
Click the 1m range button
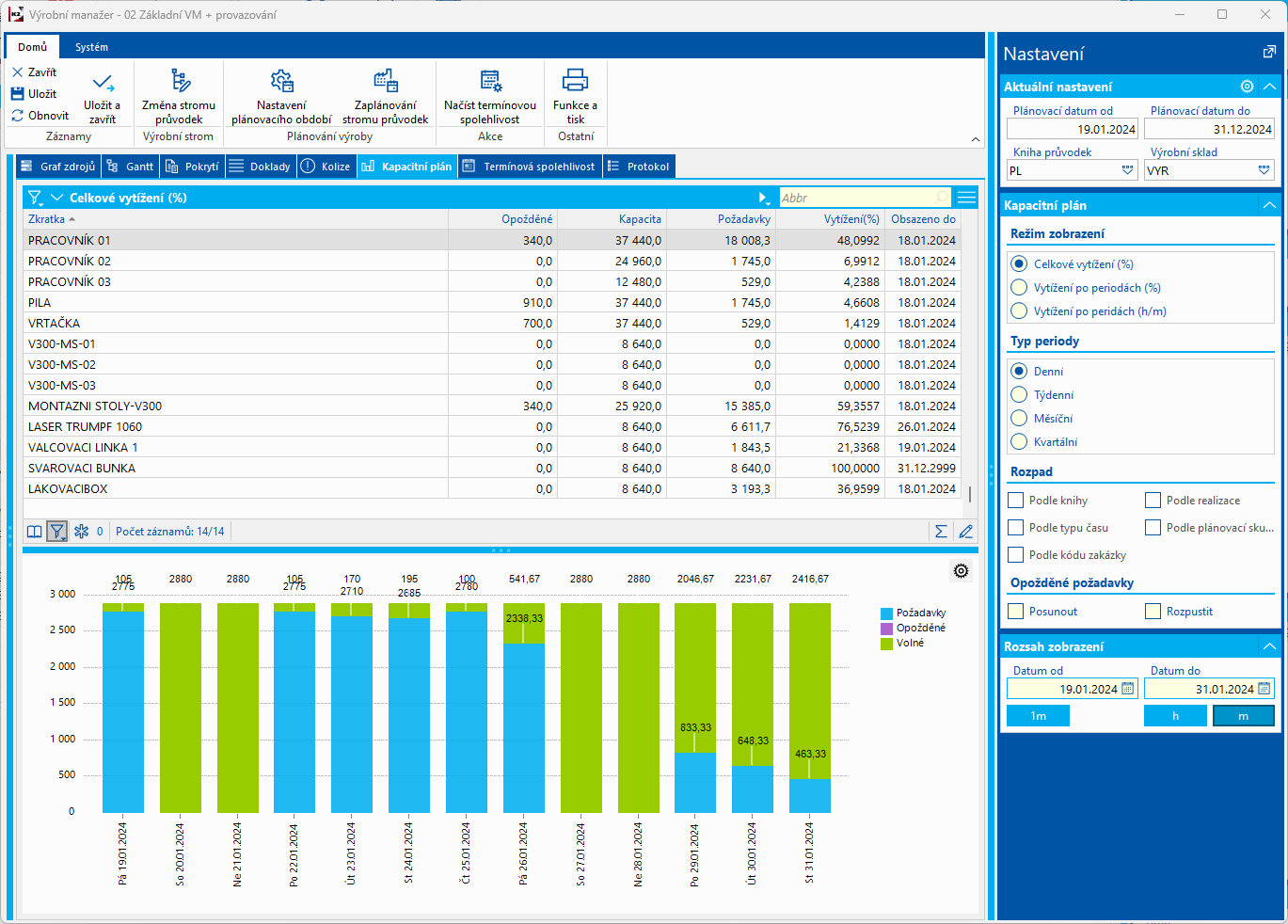pyautogui.click(x=1038, y=716)
